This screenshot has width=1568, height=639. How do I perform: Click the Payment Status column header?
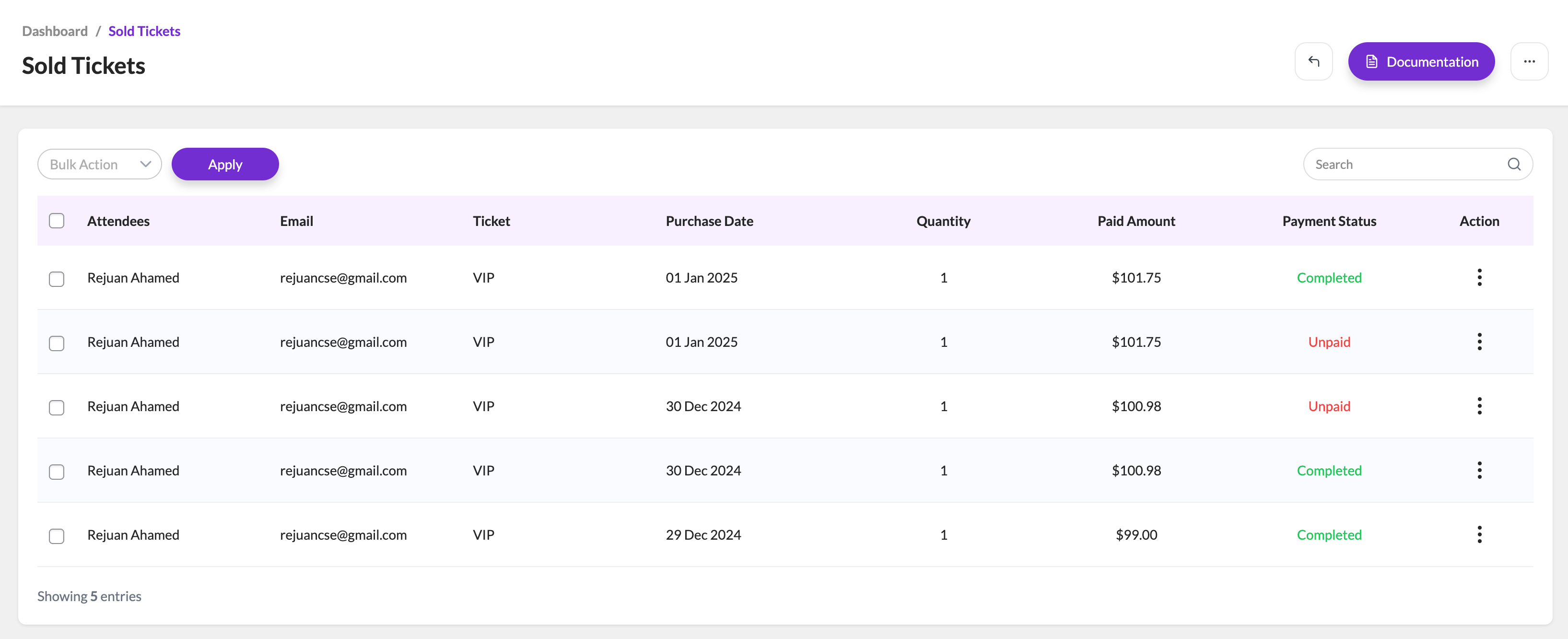coord(1329,221)
